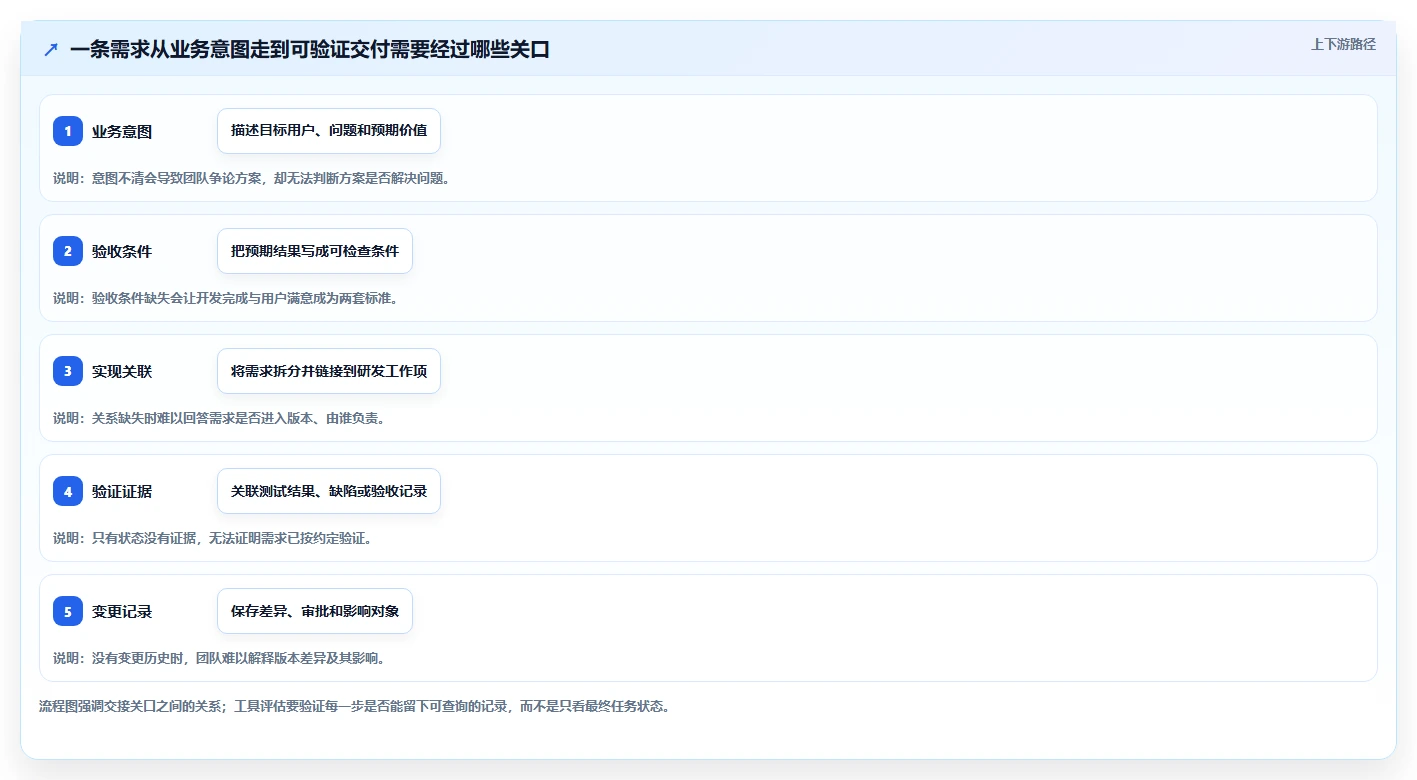1417x780 pixels.
Task: Click the 实现关联 step title
Action: [x=122, y=371]
